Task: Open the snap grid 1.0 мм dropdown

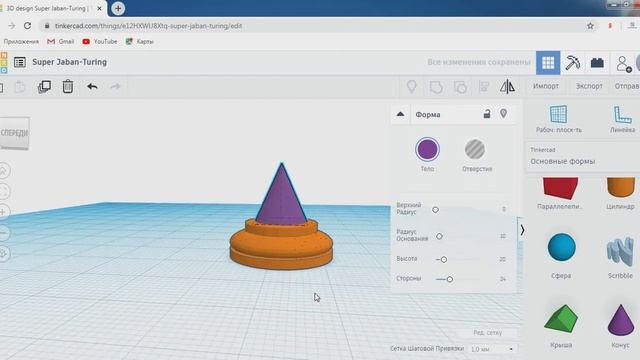Action: (x=492, y=349)
